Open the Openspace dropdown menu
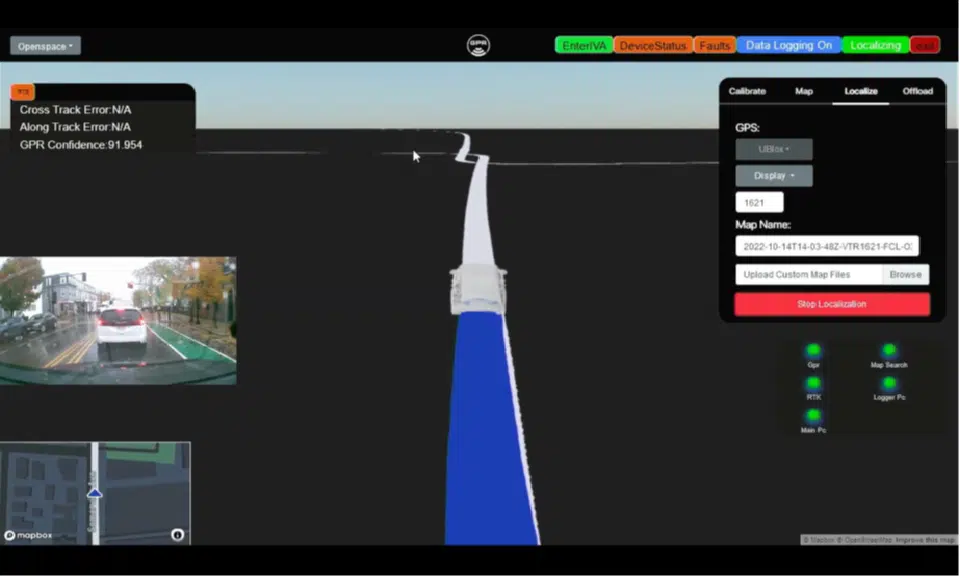This screenshot has height=576, width=960. click(x=45, y=46)
